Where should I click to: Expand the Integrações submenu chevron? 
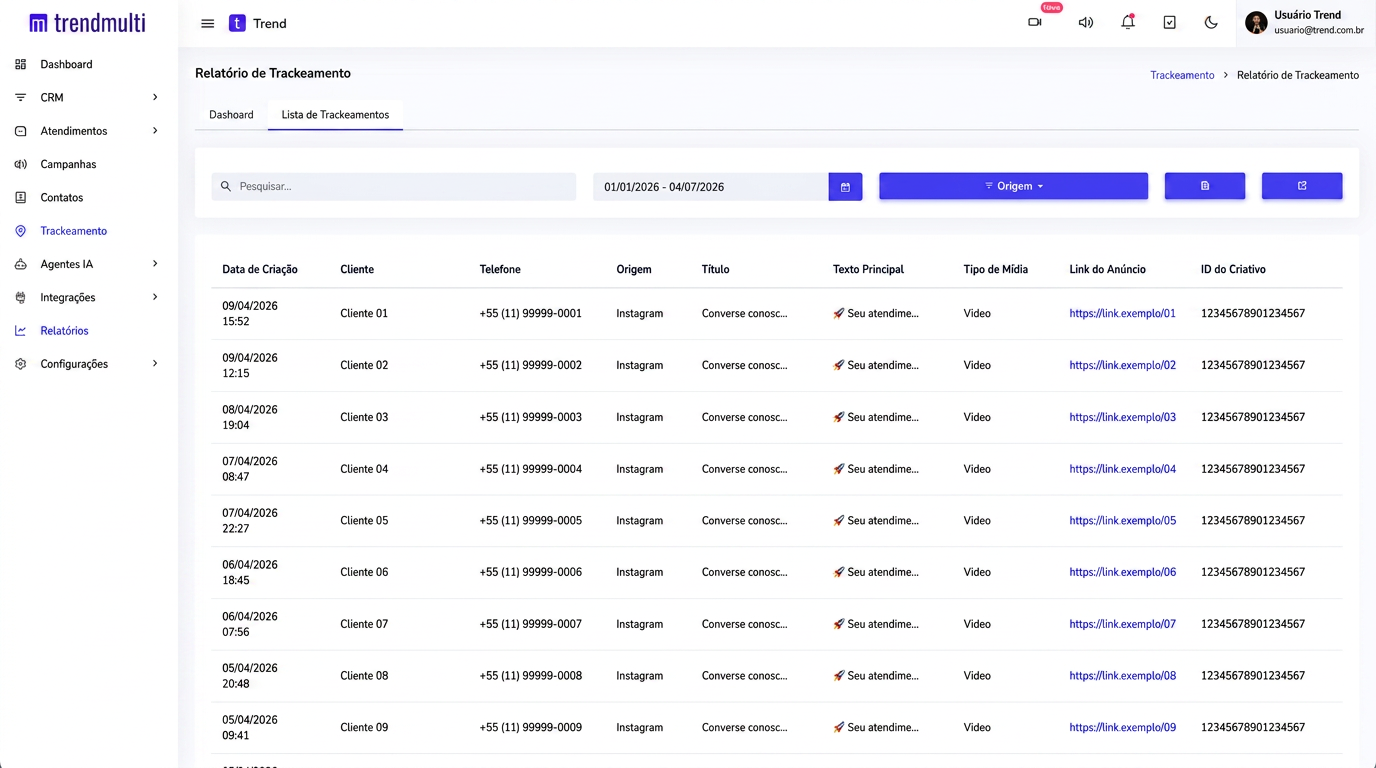(x=155, y=297)
